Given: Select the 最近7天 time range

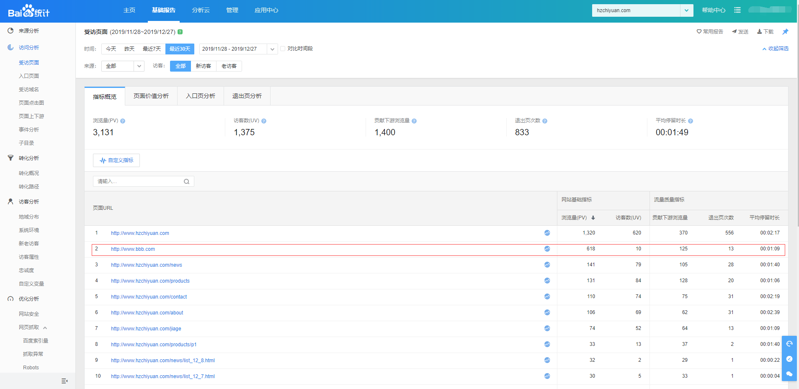Looking at the screenshot, I should [152, 49].
